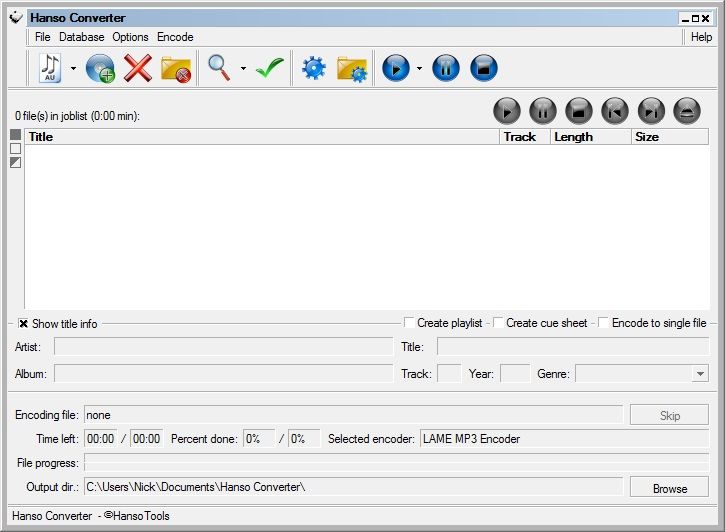Skip to next track gray button

tap(651, 111)
